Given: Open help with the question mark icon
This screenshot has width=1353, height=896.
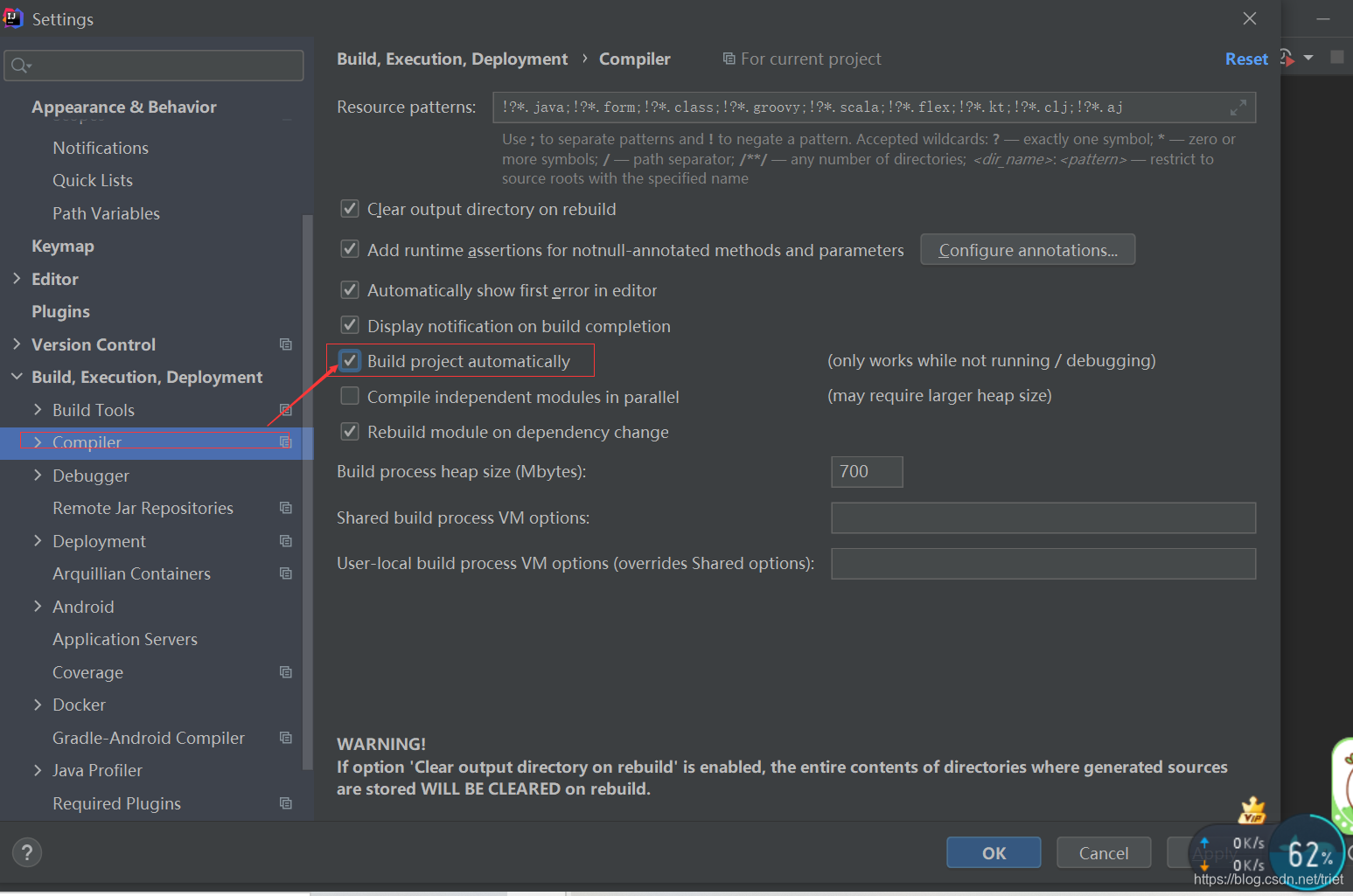Looking at the screenshot, I should point(27,852).
